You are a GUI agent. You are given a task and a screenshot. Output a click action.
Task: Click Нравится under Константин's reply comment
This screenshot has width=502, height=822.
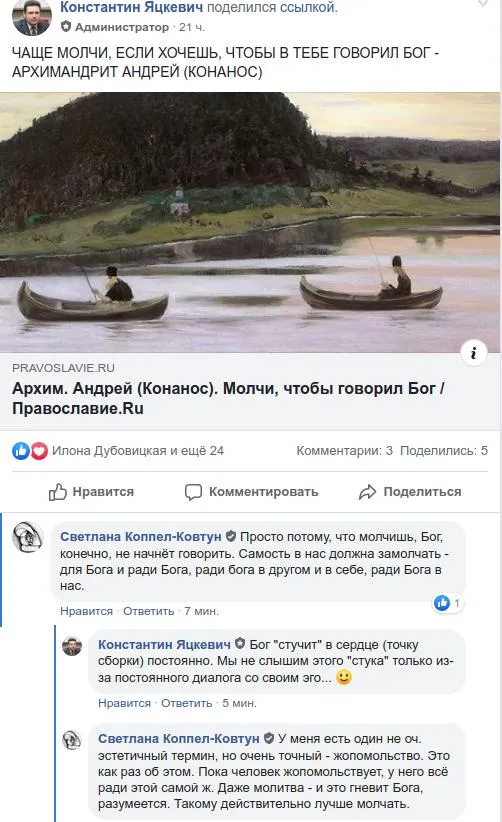click(x=124, y=704)
